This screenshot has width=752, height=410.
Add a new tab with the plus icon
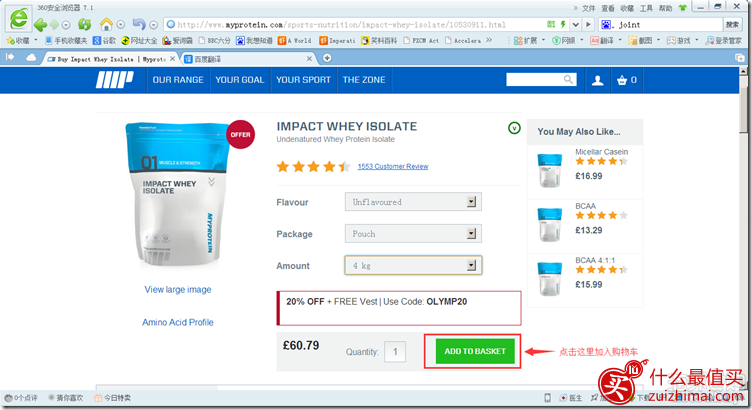point(327,58)
